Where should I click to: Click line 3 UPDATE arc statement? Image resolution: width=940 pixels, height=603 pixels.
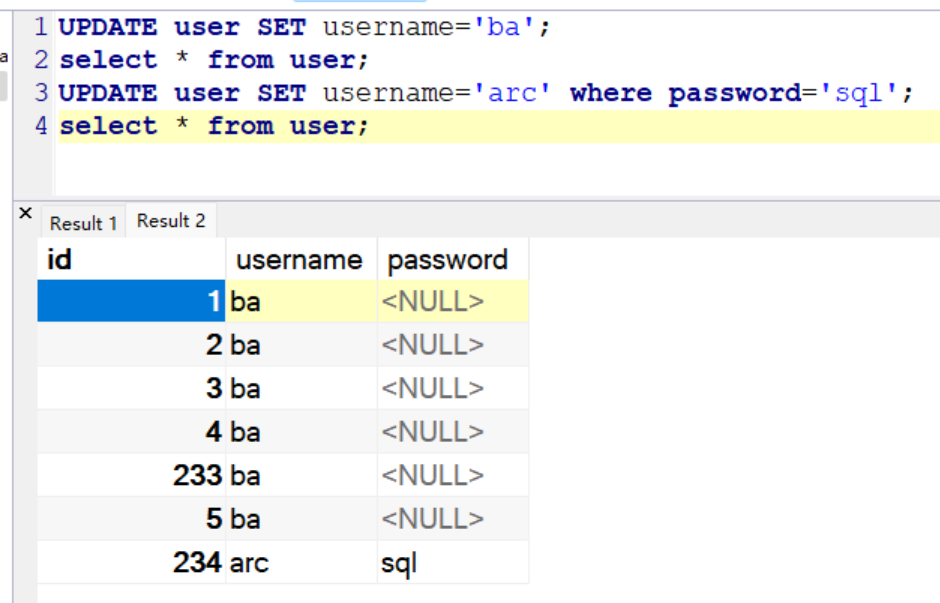click(486, 93)
